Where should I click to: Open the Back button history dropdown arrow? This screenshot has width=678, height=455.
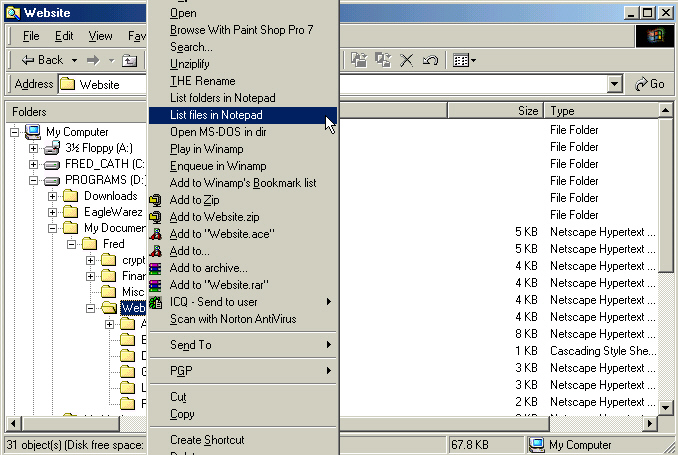point(74,60)
